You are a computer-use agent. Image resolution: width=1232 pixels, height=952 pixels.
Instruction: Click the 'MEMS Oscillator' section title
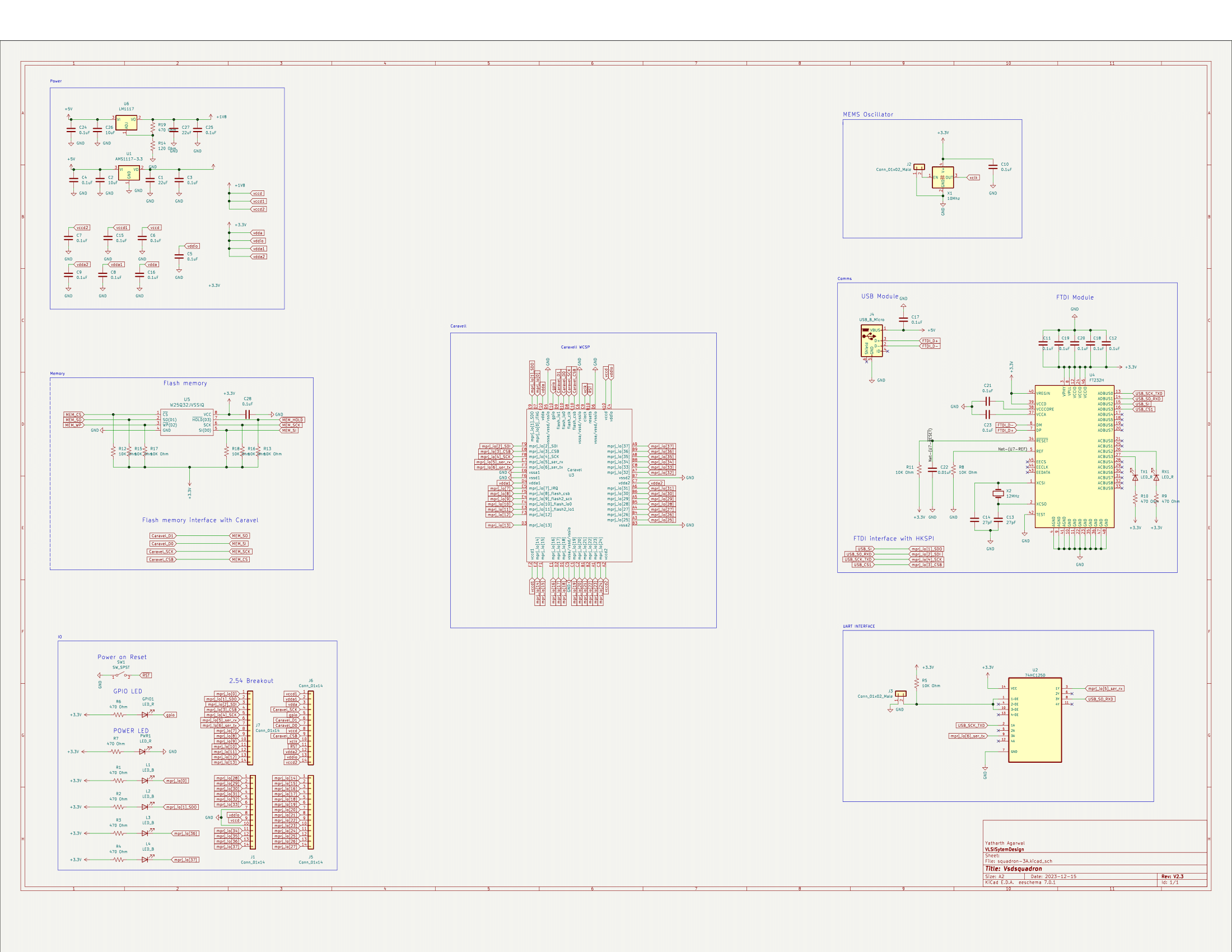coord(867,114)
